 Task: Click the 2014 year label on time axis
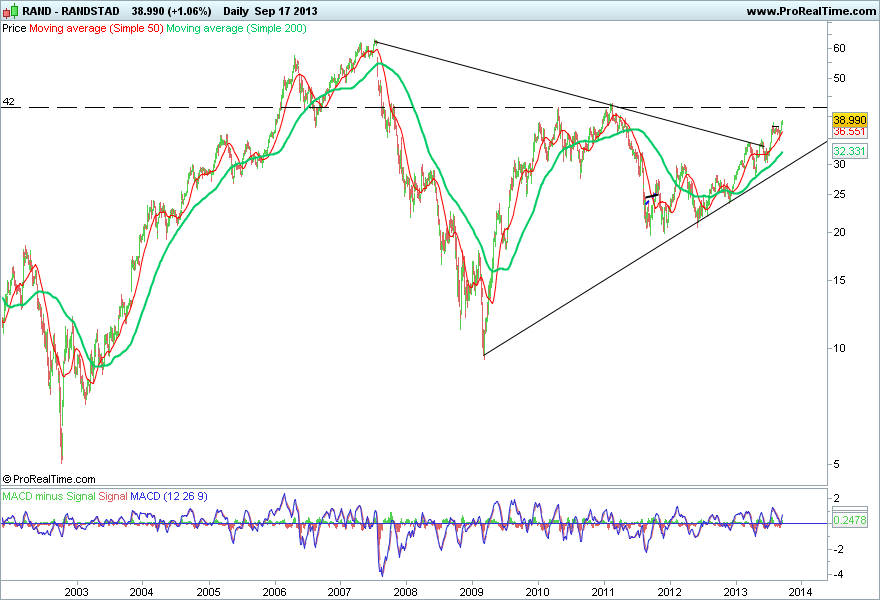801,592
